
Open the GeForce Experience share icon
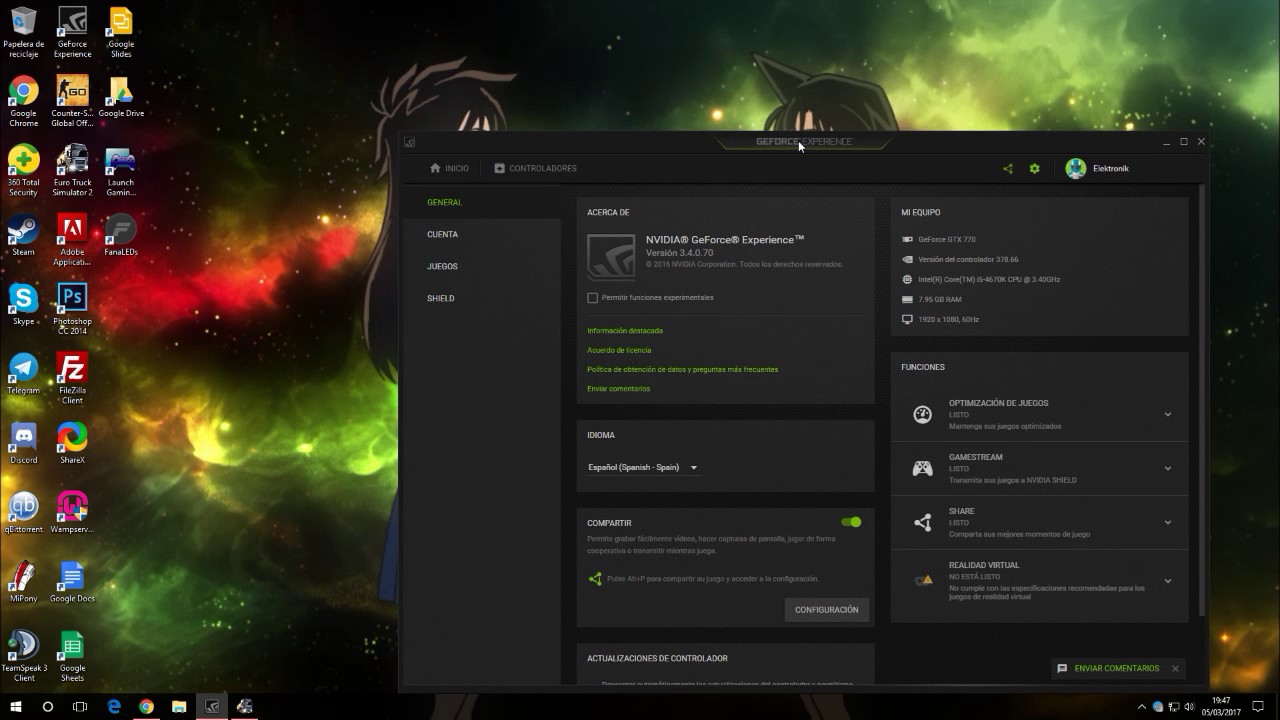1007,168
